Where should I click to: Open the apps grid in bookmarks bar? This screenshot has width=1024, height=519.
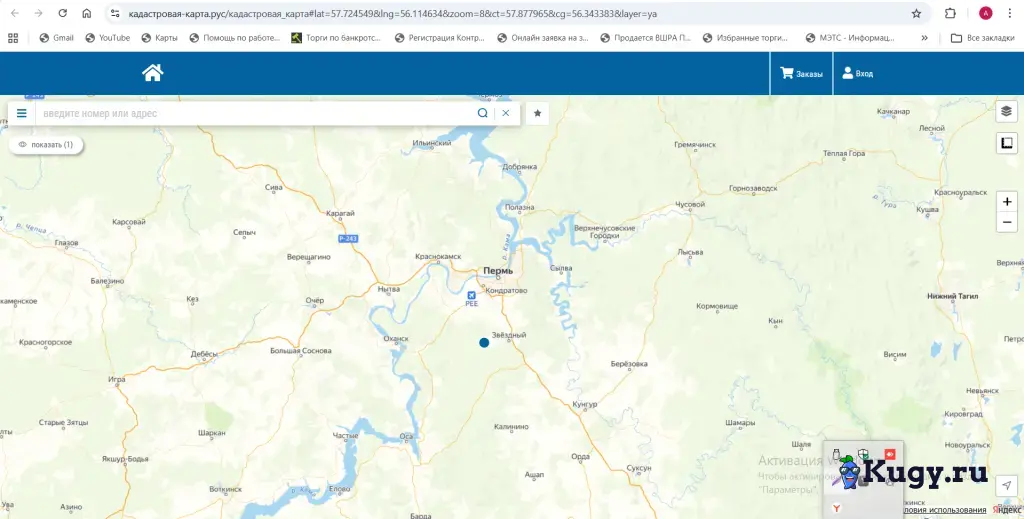pyautogui.click(x=13, y=38)
